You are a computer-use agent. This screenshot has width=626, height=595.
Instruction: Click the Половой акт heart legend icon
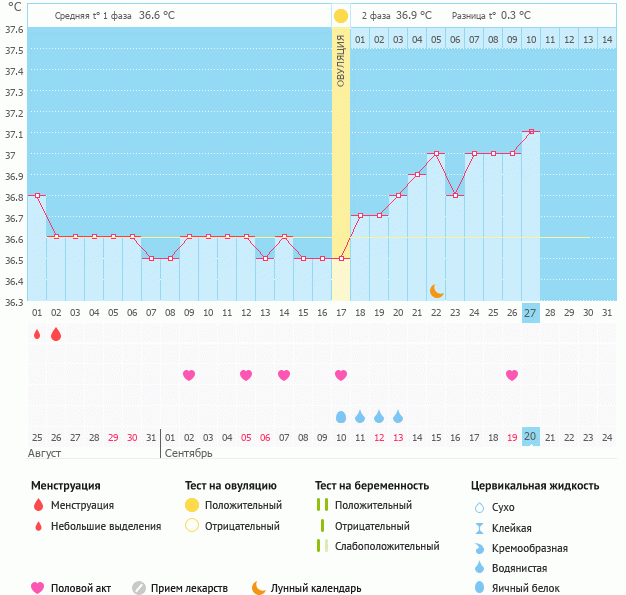tap(38, 588)
